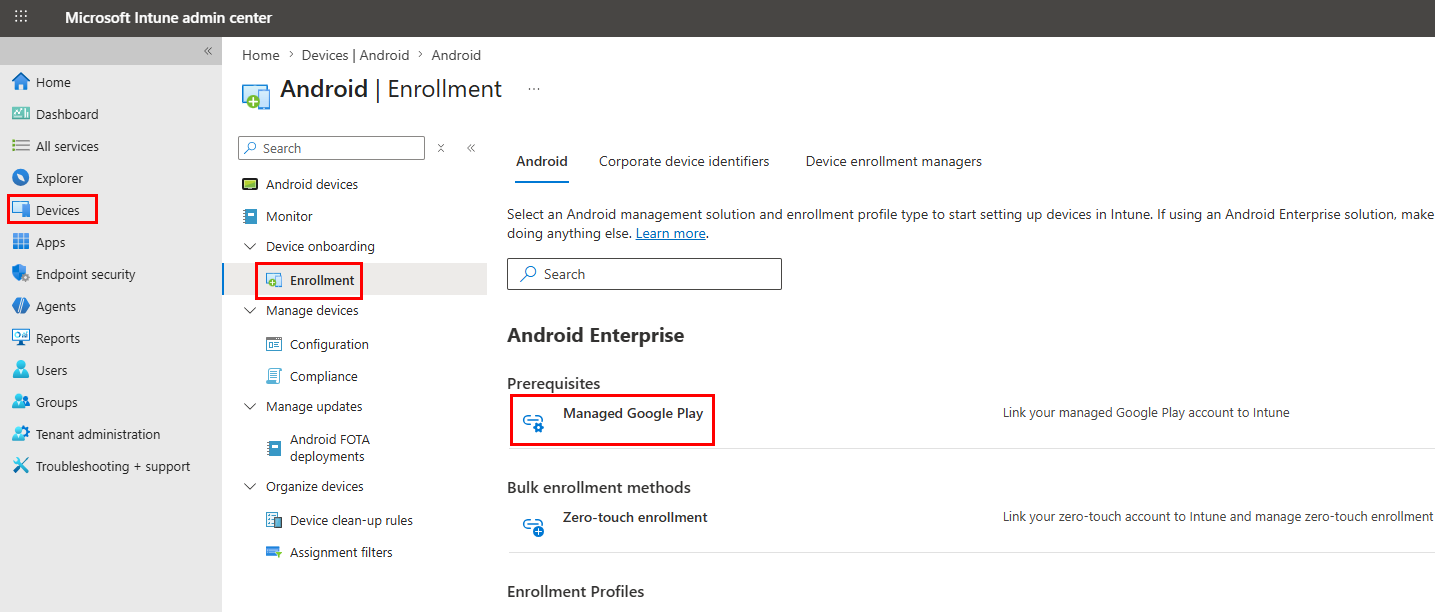This screenshot has height=612, width=1435.
Task: Collapse the Manage devices section
Action: [250, 310]
